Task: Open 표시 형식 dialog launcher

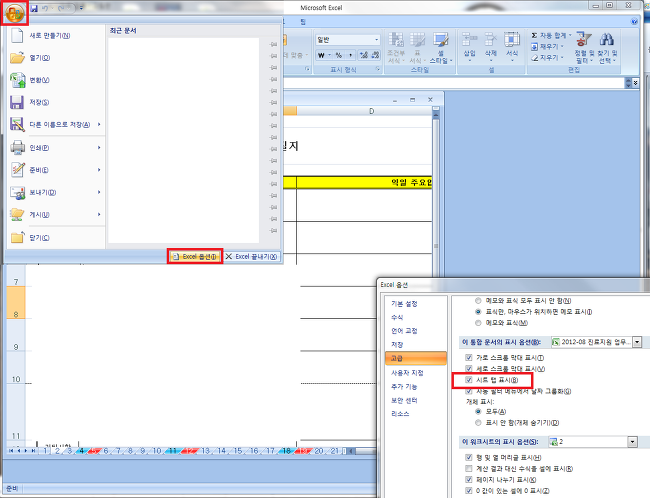Action: (x=378, y=69)
